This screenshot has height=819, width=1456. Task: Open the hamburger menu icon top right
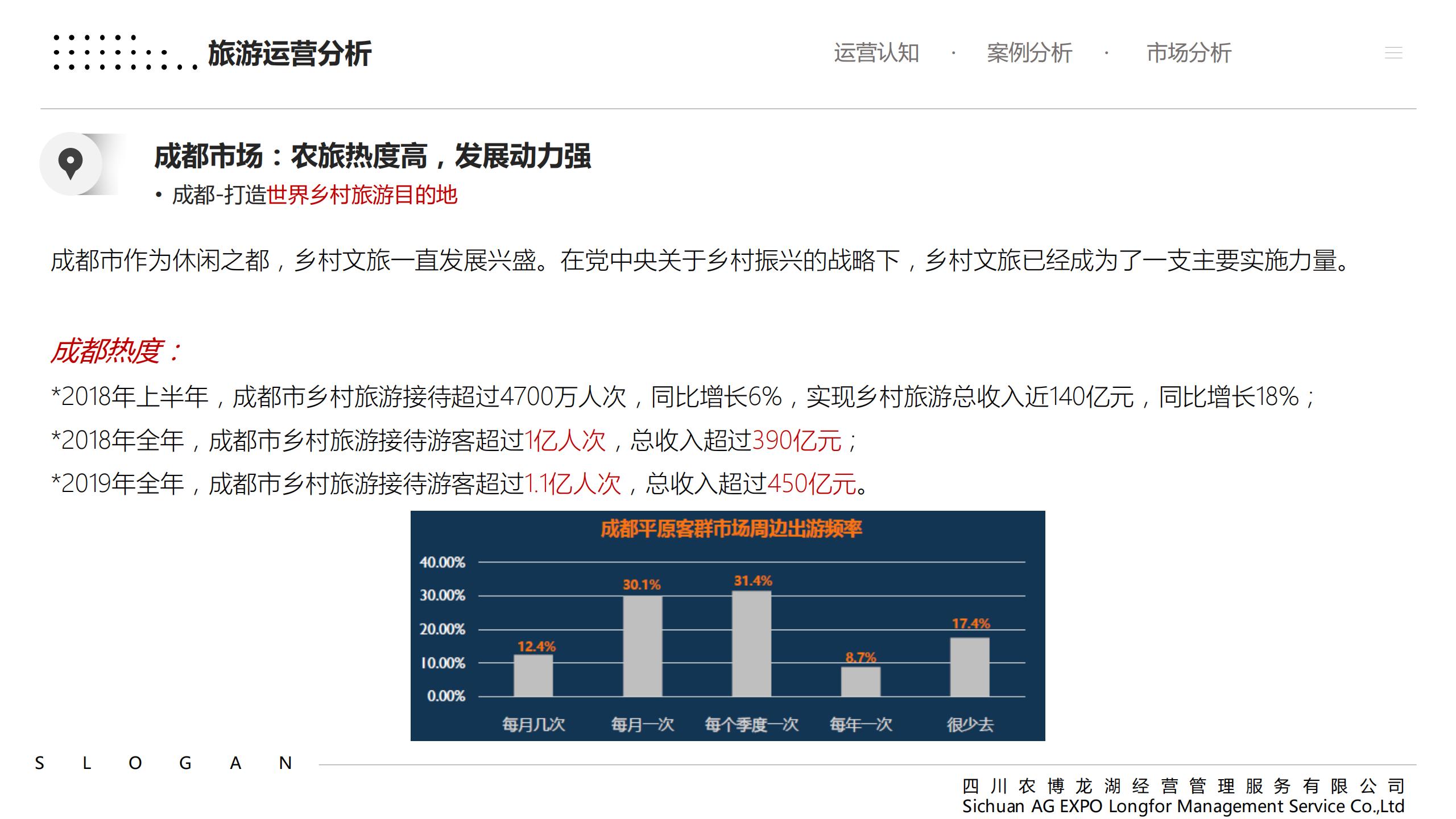pos(1393,53)
